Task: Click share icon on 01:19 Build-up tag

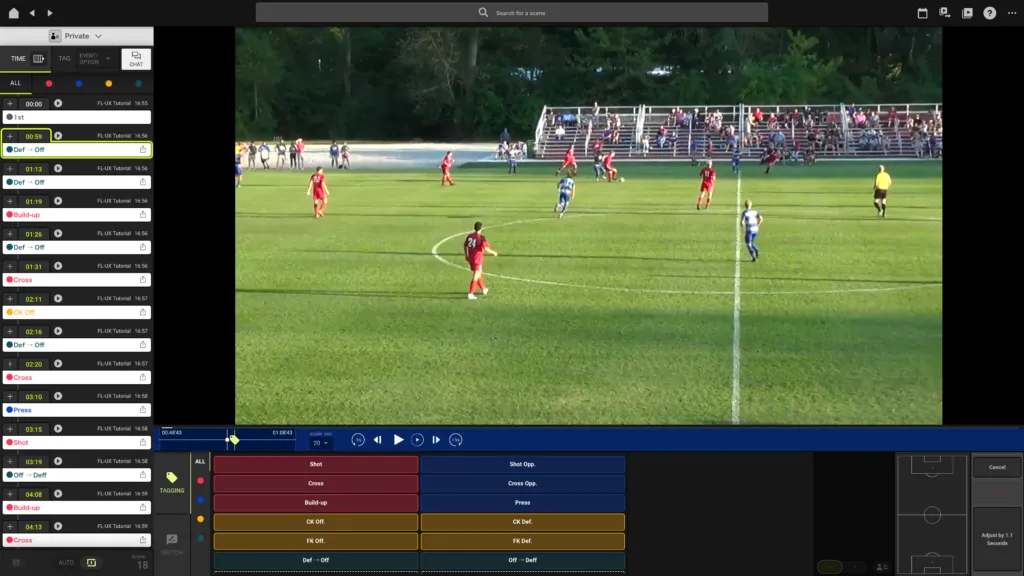Action: tap(143, 214)
